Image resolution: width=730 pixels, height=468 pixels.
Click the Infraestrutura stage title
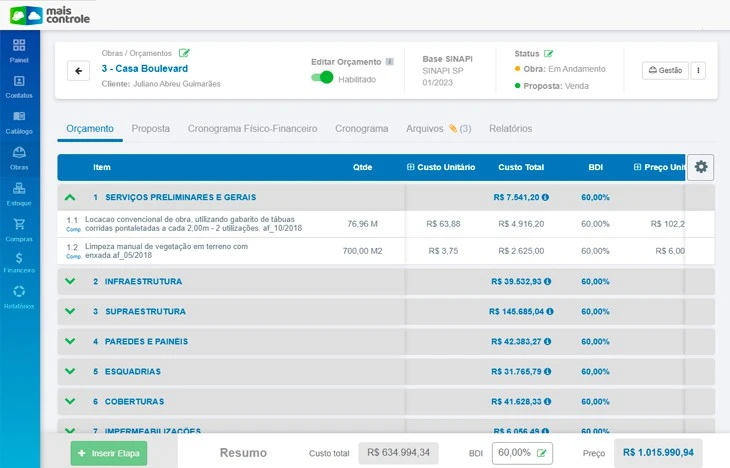tap(143, 281)
